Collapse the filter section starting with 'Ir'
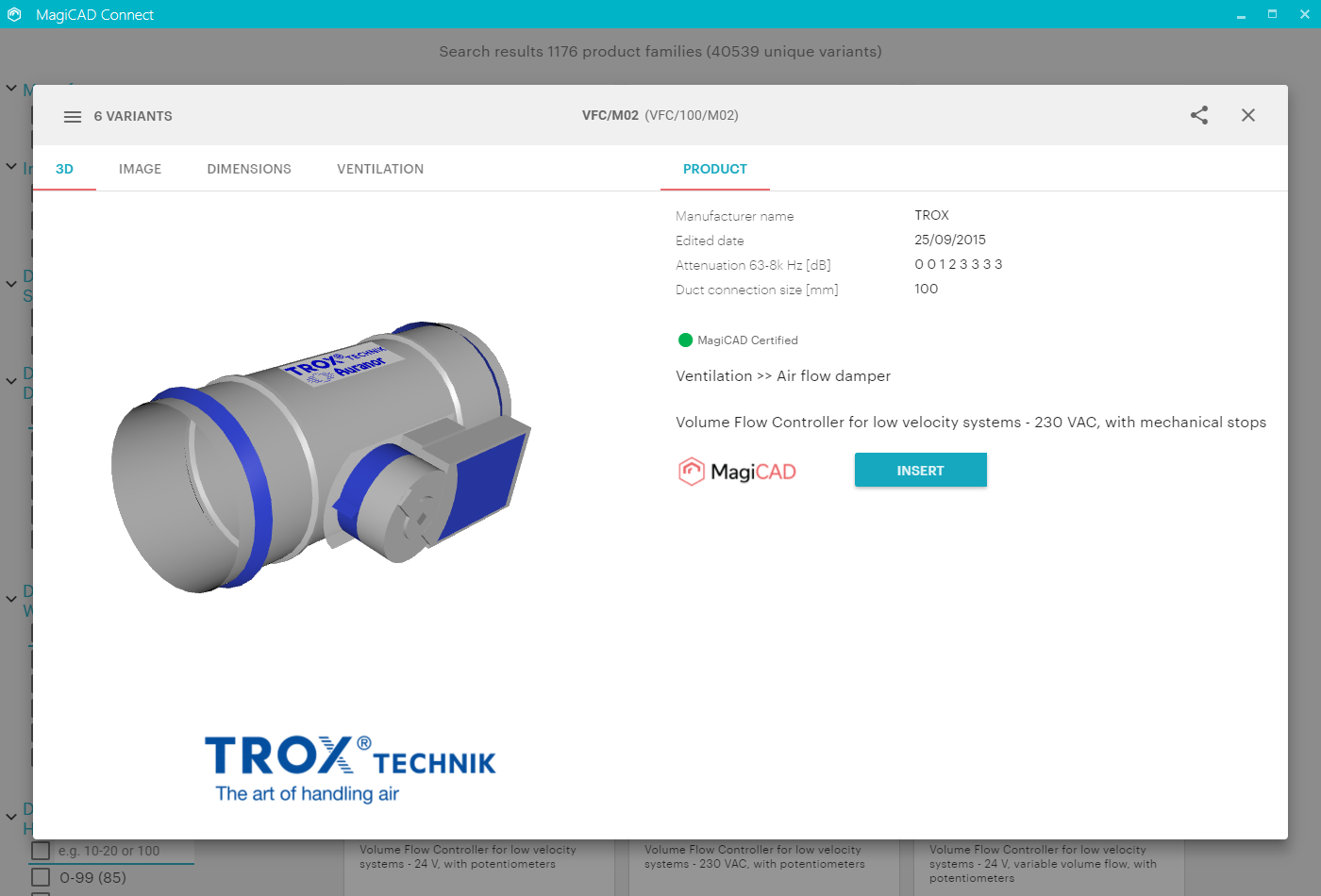Screen dimensions: 1321x896 click(x=11, y=167)
